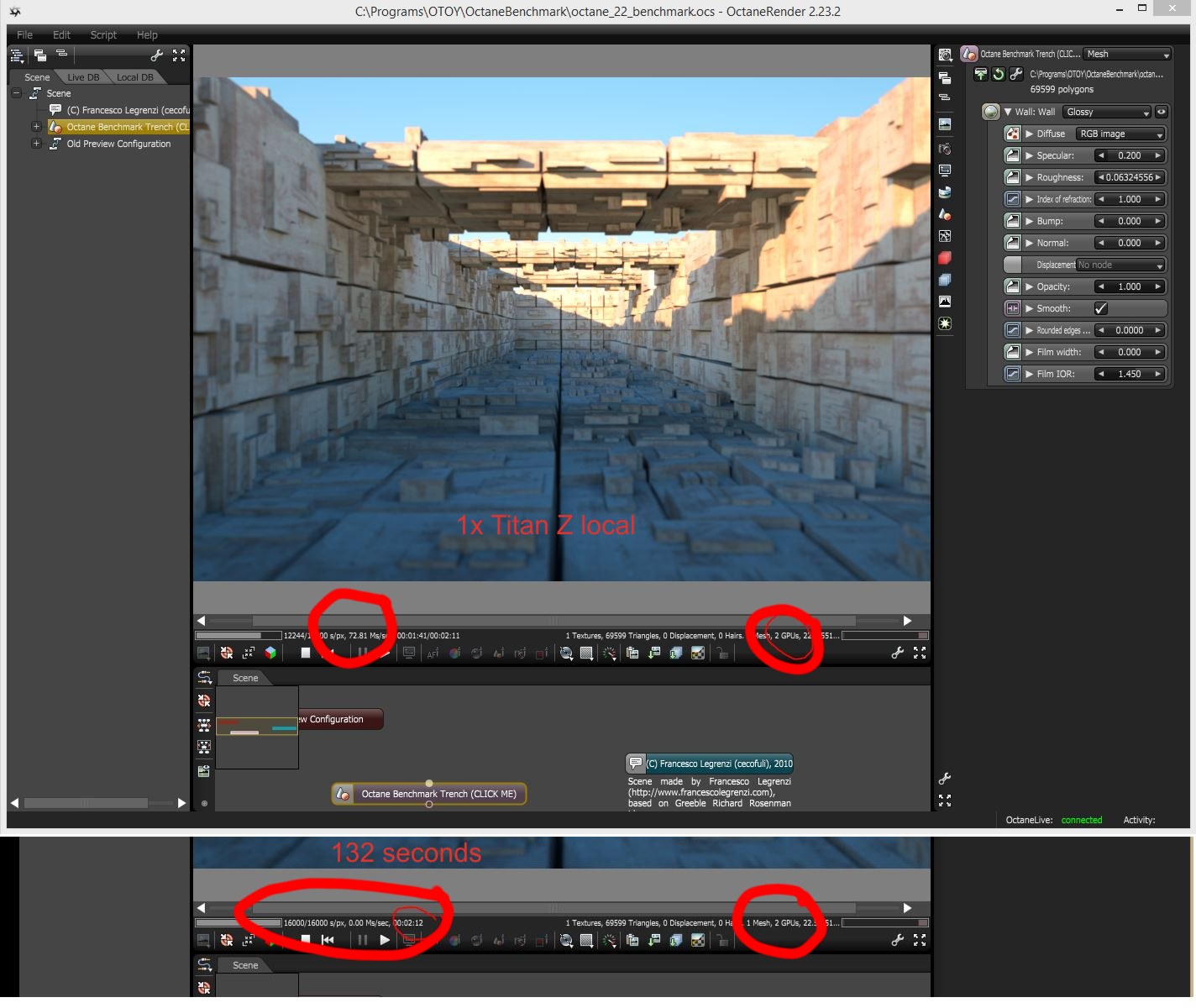This screenshot has width=1196, height=1008.
Task: Open the Displacement No node dropdown
Action: (x=1121, y=265)
